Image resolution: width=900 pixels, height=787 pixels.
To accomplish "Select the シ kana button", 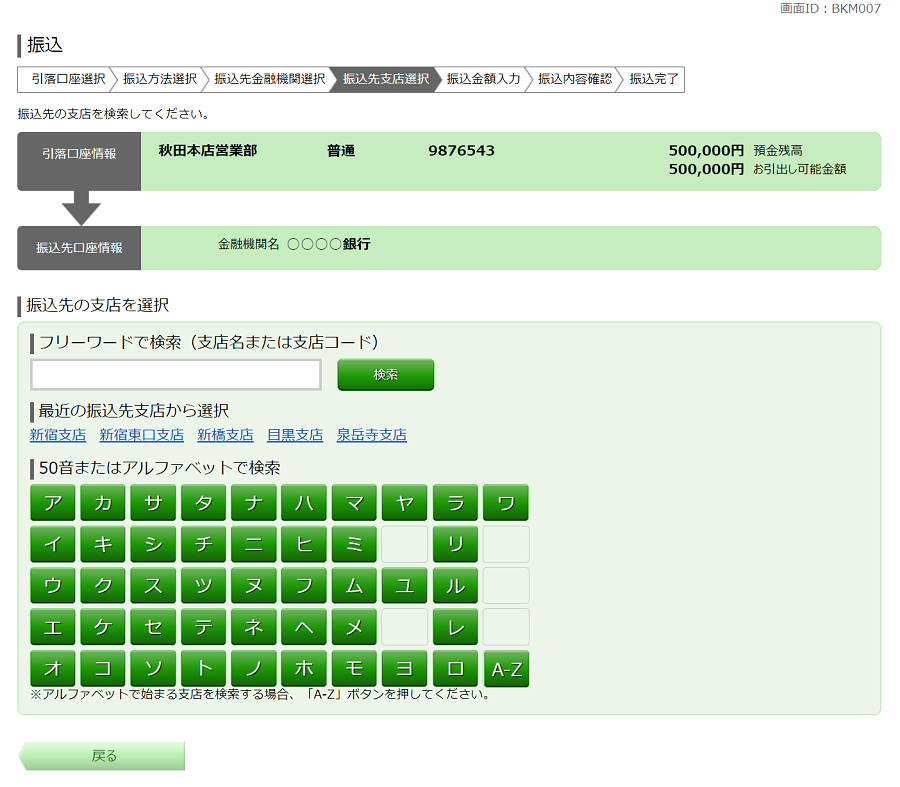I will (153, 544).
